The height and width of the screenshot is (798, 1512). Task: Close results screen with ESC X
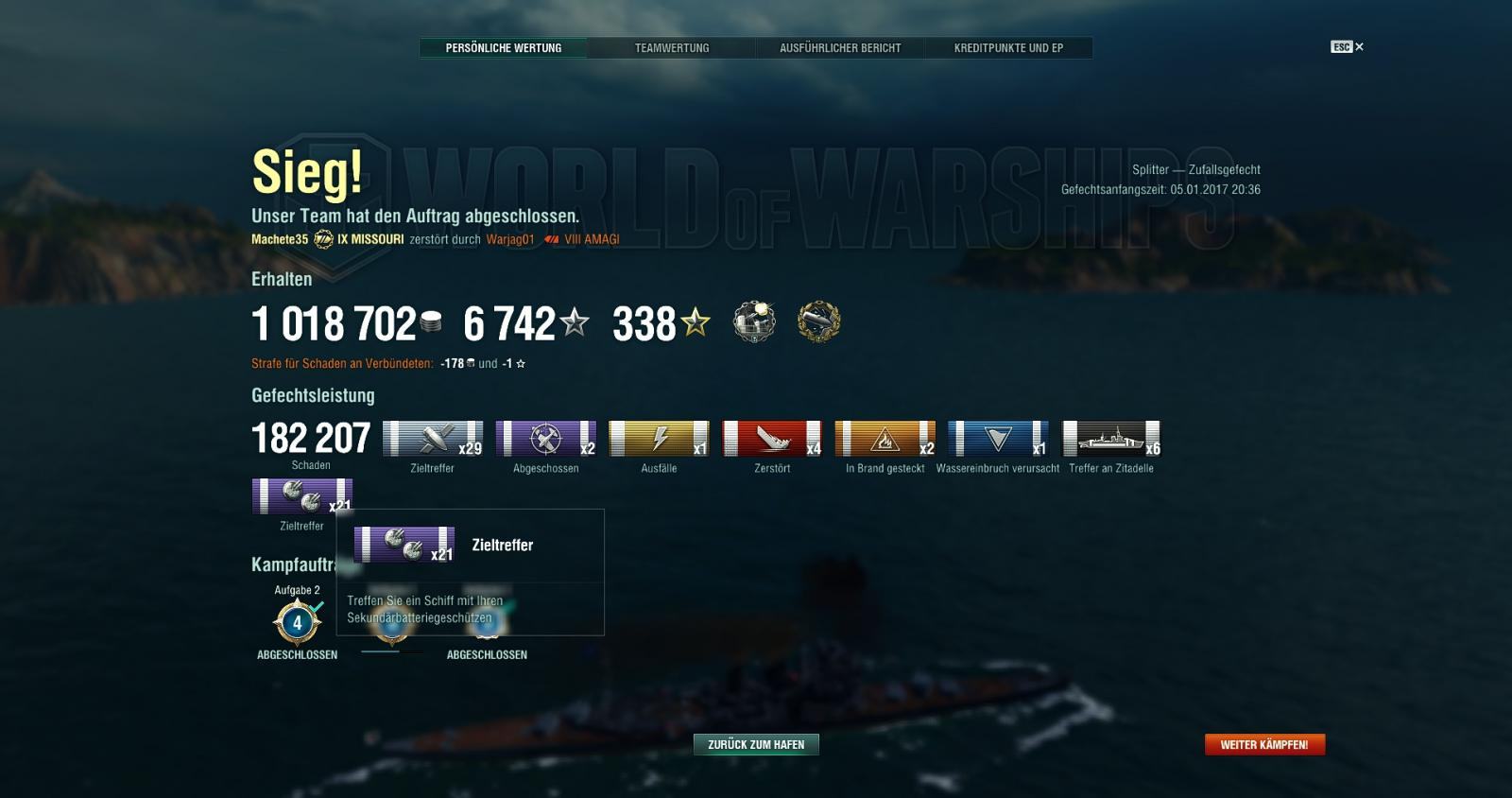click(1347, 46)
